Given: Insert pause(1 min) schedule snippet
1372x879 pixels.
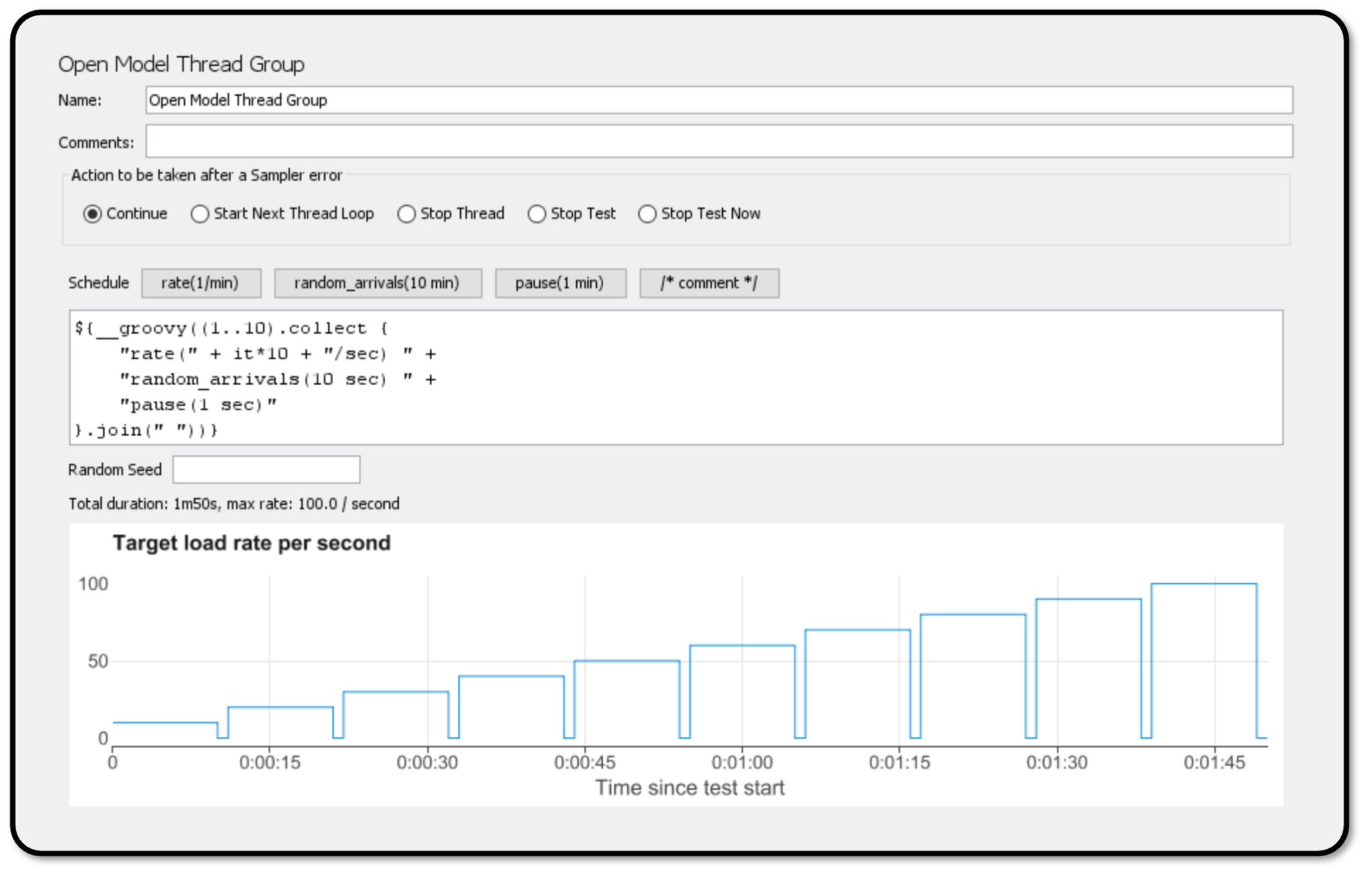Looking at the screenshot, I should tap(561, 283).
